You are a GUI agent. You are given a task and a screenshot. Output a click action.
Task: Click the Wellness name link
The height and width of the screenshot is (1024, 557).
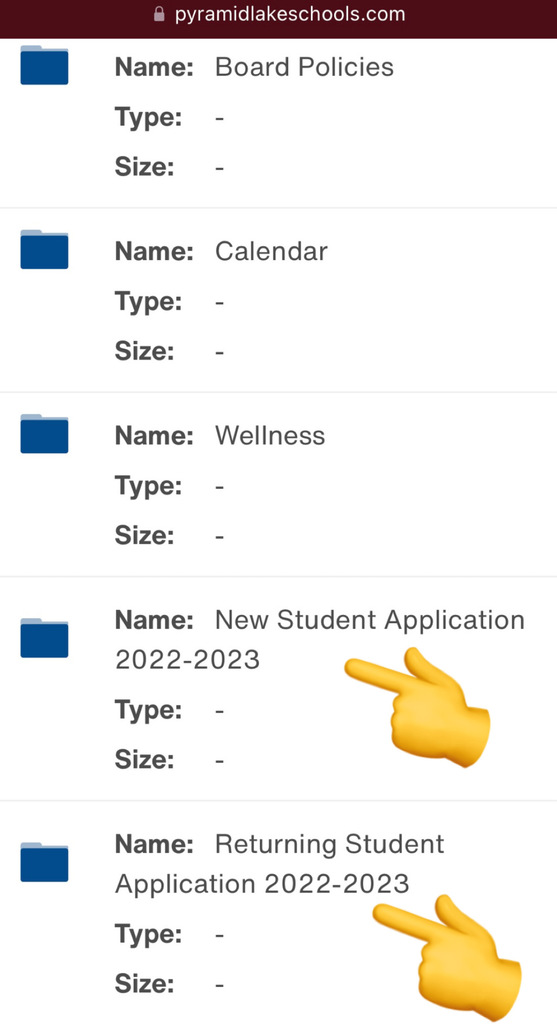point(270,436)
